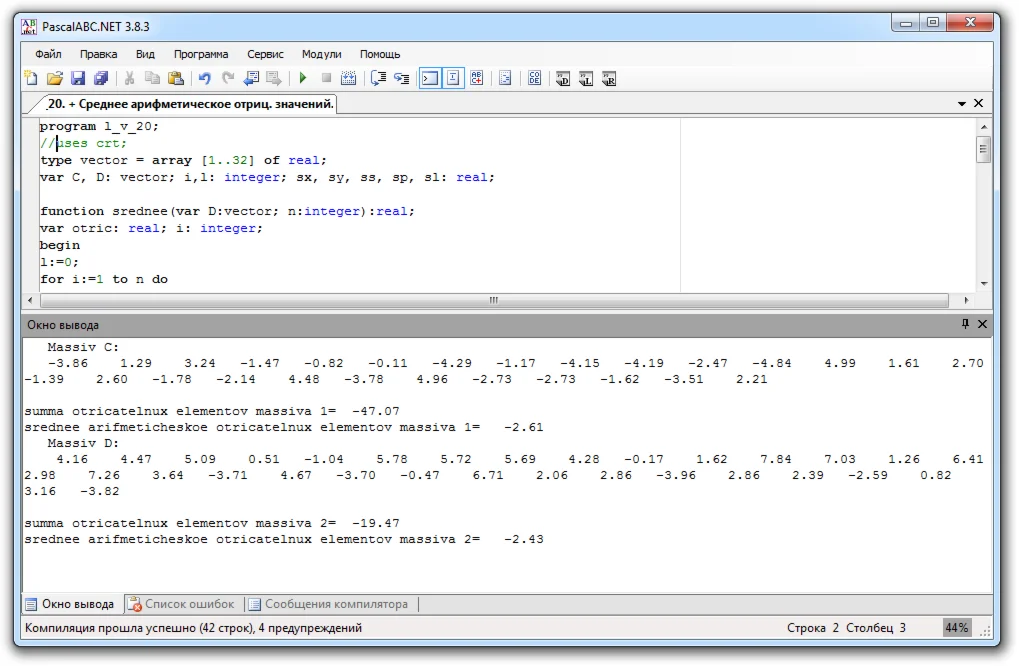Toggle the output window toolbar button
The image size is (1019, 666).
(x=429, y=78)
